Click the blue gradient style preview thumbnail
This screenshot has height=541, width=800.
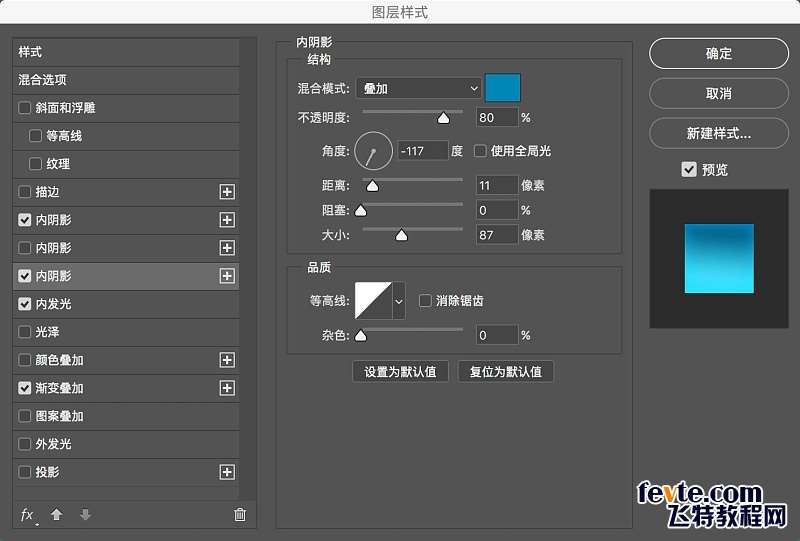tap(719, 259)
